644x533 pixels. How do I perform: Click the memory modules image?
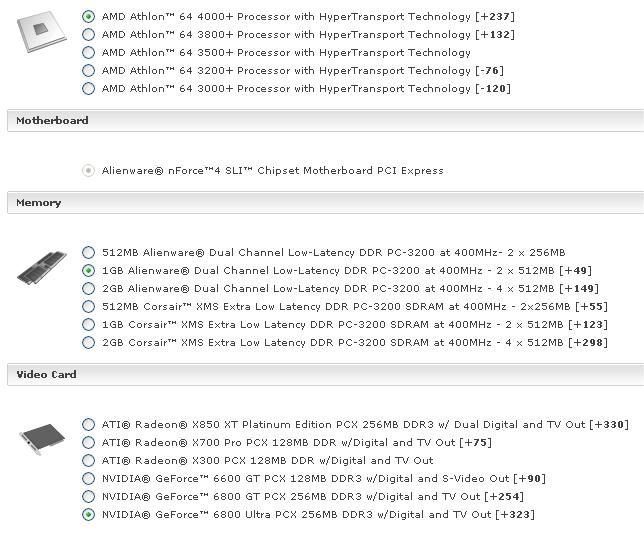point(42,269)
